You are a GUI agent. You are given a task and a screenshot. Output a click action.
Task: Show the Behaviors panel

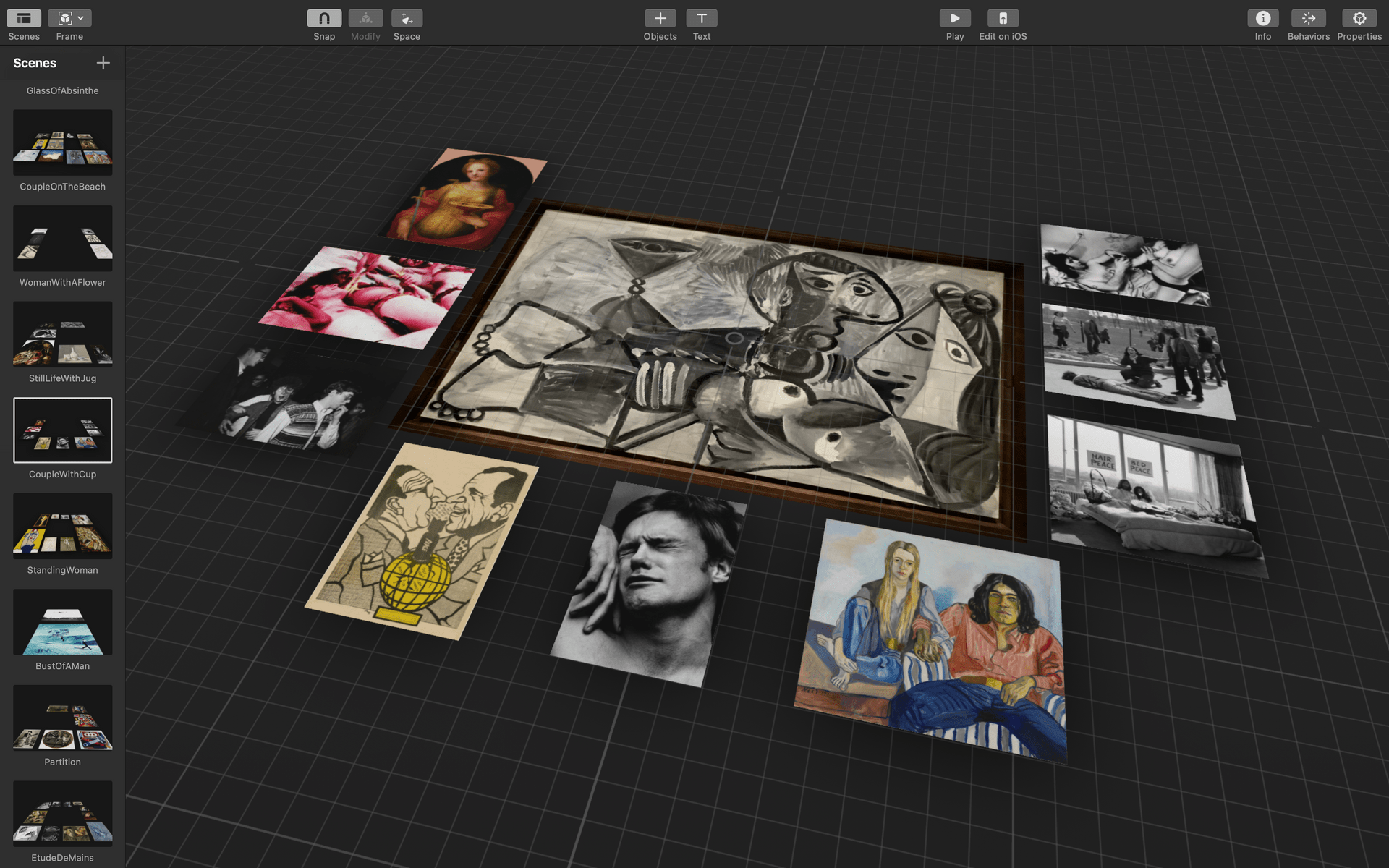coord(1309,18)
